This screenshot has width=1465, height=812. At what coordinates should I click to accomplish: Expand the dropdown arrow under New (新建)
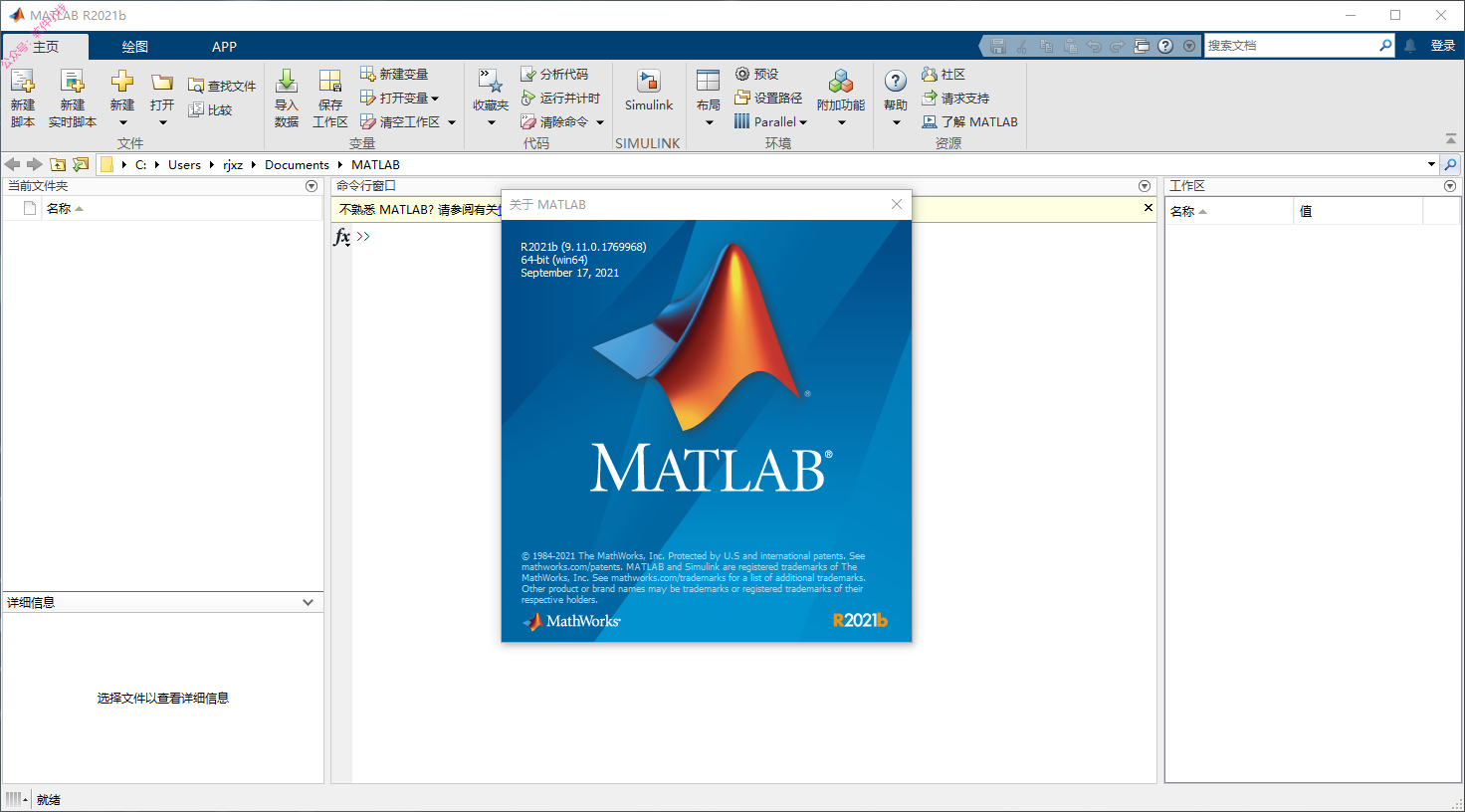pyautogui.click(x=122, y=123)
